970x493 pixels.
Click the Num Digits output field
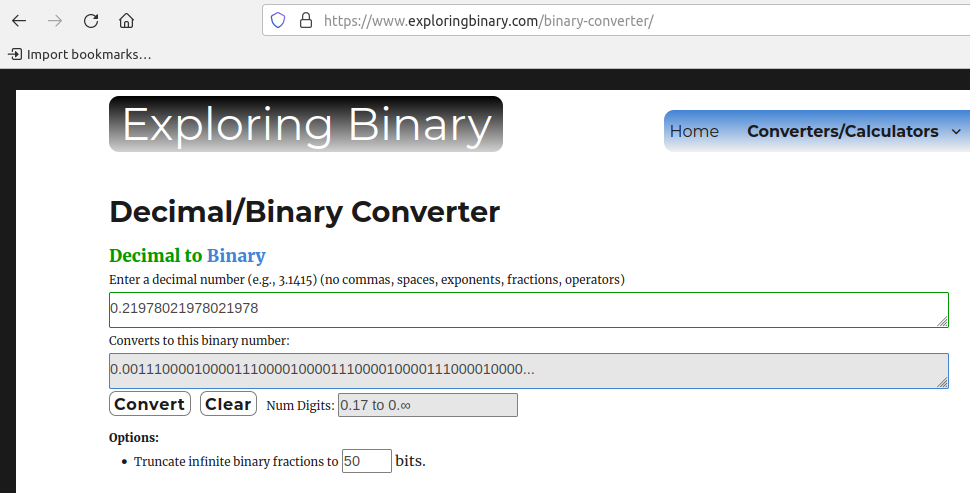427,405
